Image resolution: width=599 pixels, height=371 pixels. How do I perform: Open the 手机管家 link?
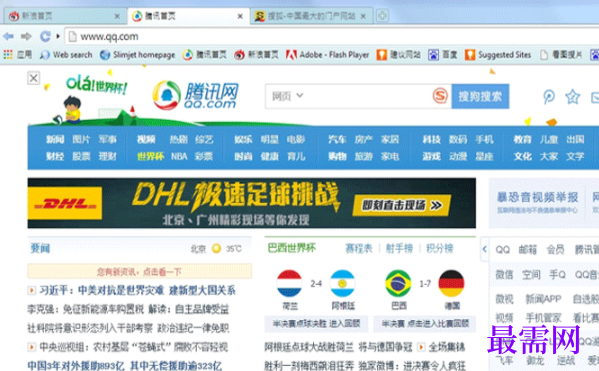543,318
